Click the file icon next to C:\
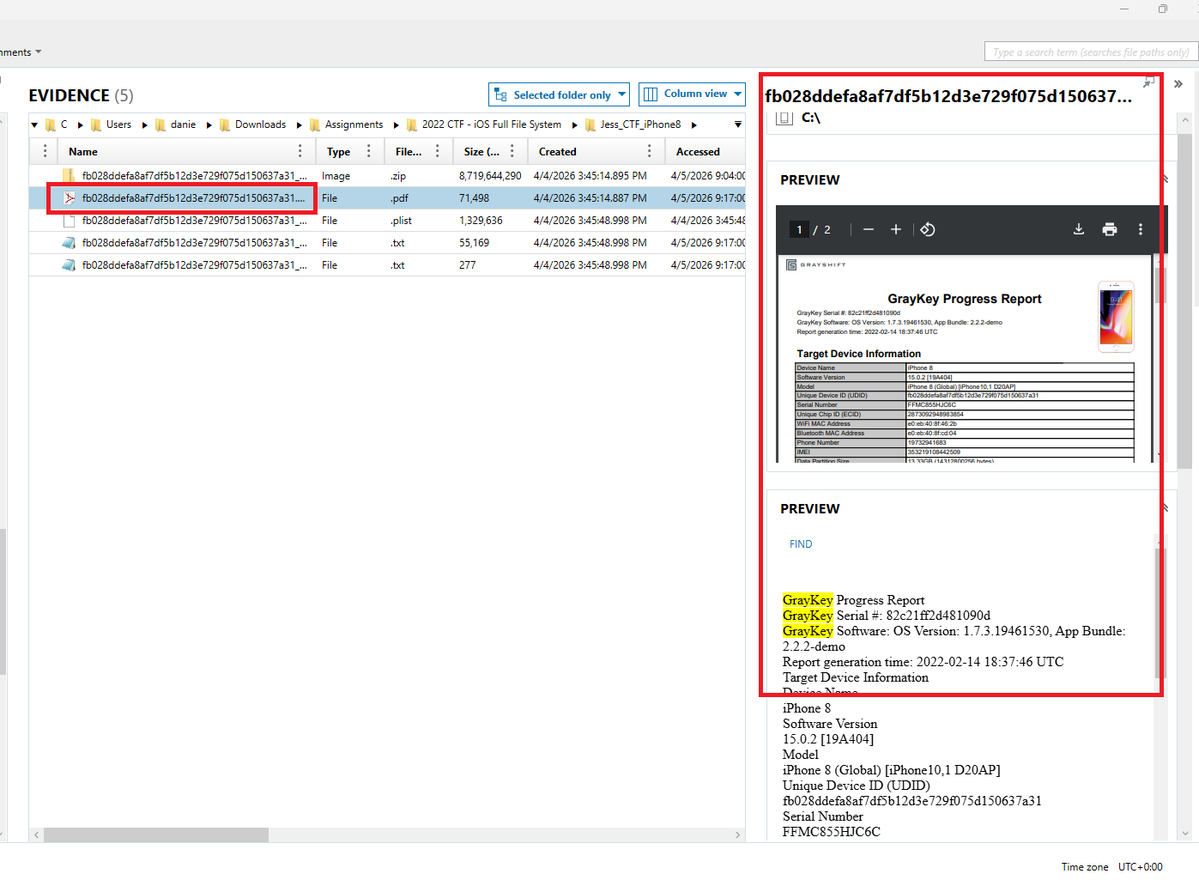Screen dimensions: 1199x880 783,118
